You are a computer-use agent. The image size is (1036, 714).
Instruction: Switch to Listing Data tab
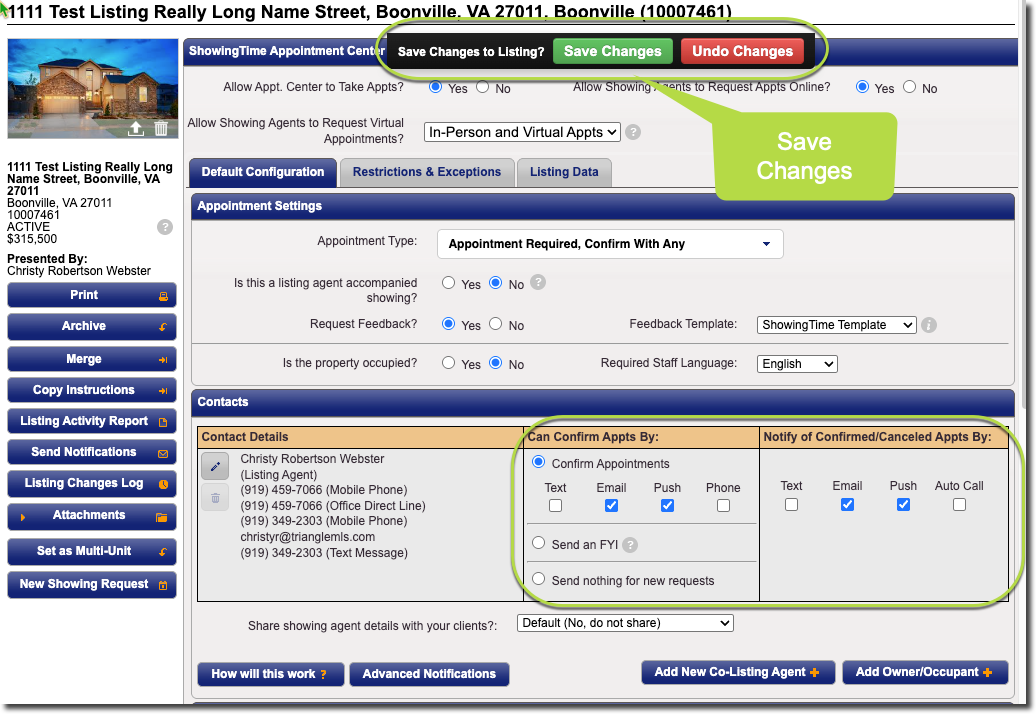(564, 172)
